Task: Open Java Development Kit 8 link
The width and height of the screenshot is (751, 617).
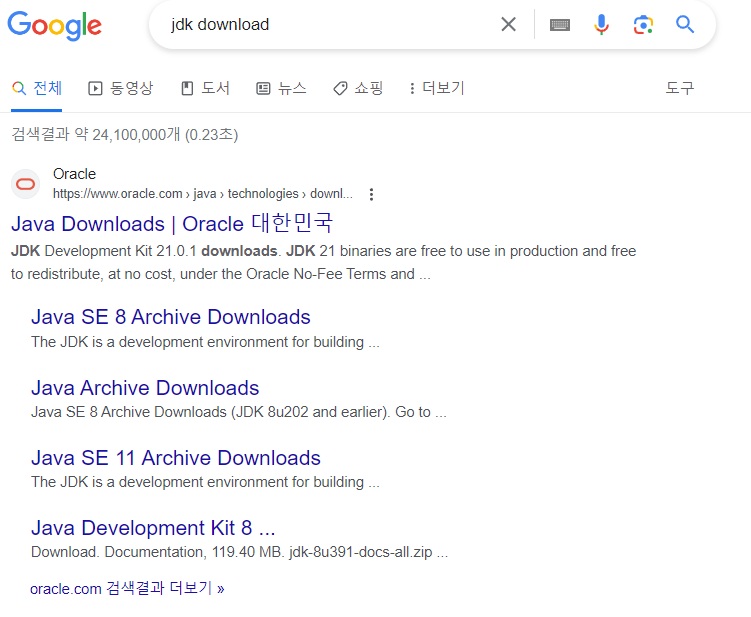Action: (x=153, y=528)
